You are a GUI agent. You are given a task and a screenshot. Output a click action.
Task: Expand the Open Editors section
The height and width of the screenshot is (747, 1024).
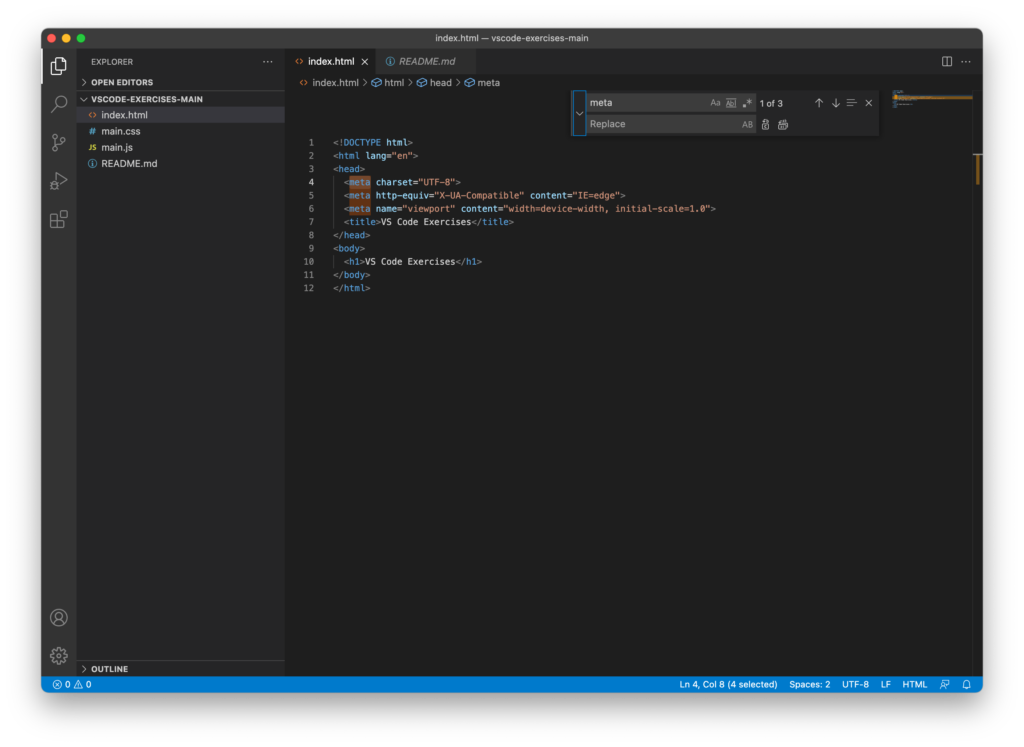(181, 82)
